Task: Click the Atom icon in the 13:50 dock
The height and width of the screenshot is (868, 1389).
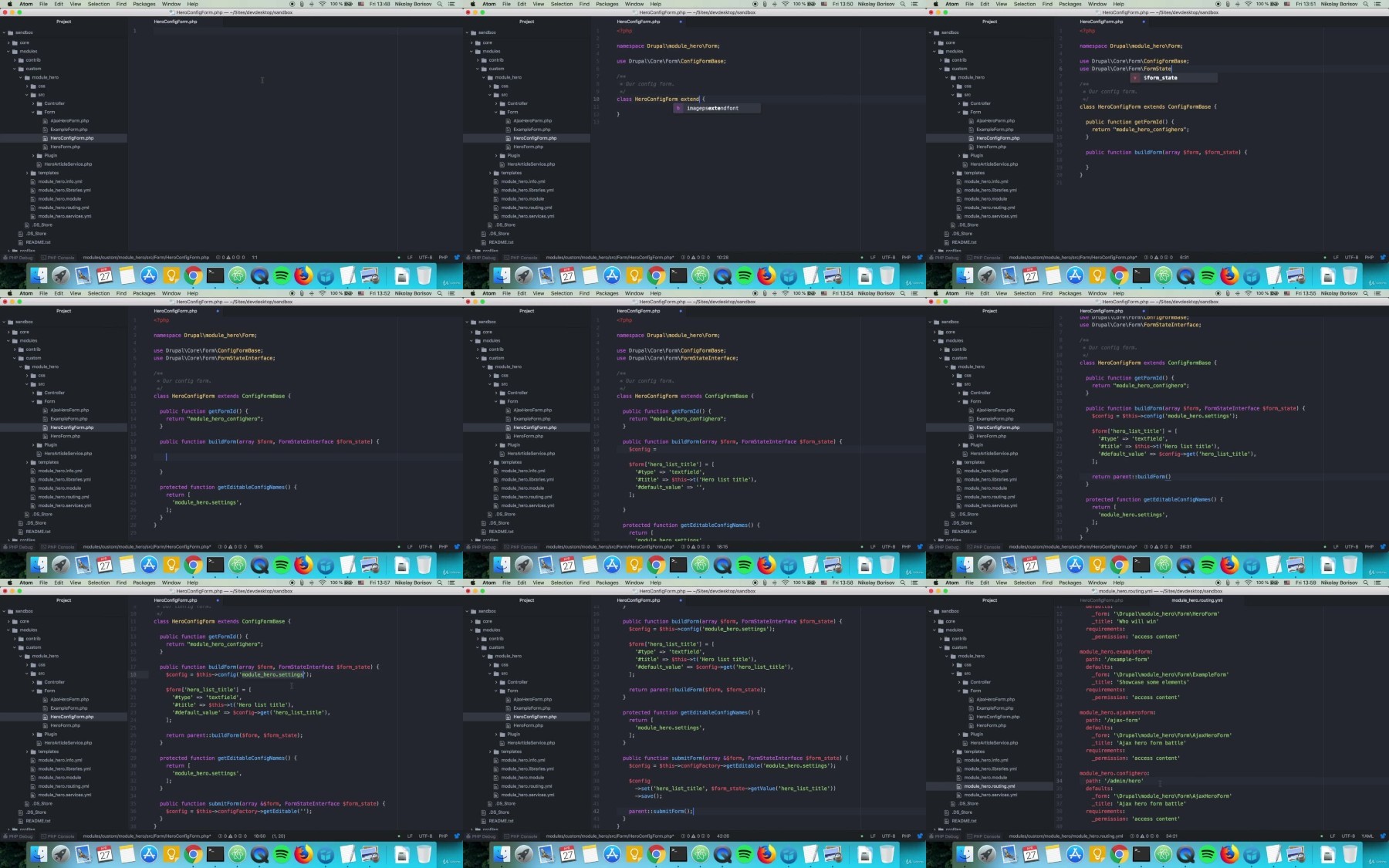Action: click(701, 275)
